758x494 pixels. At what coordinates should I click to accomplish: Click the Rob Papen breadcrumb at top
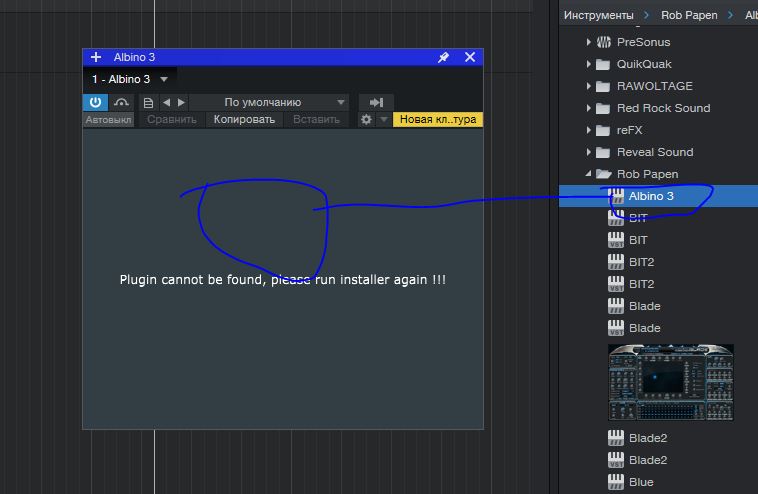click(689, 15)
